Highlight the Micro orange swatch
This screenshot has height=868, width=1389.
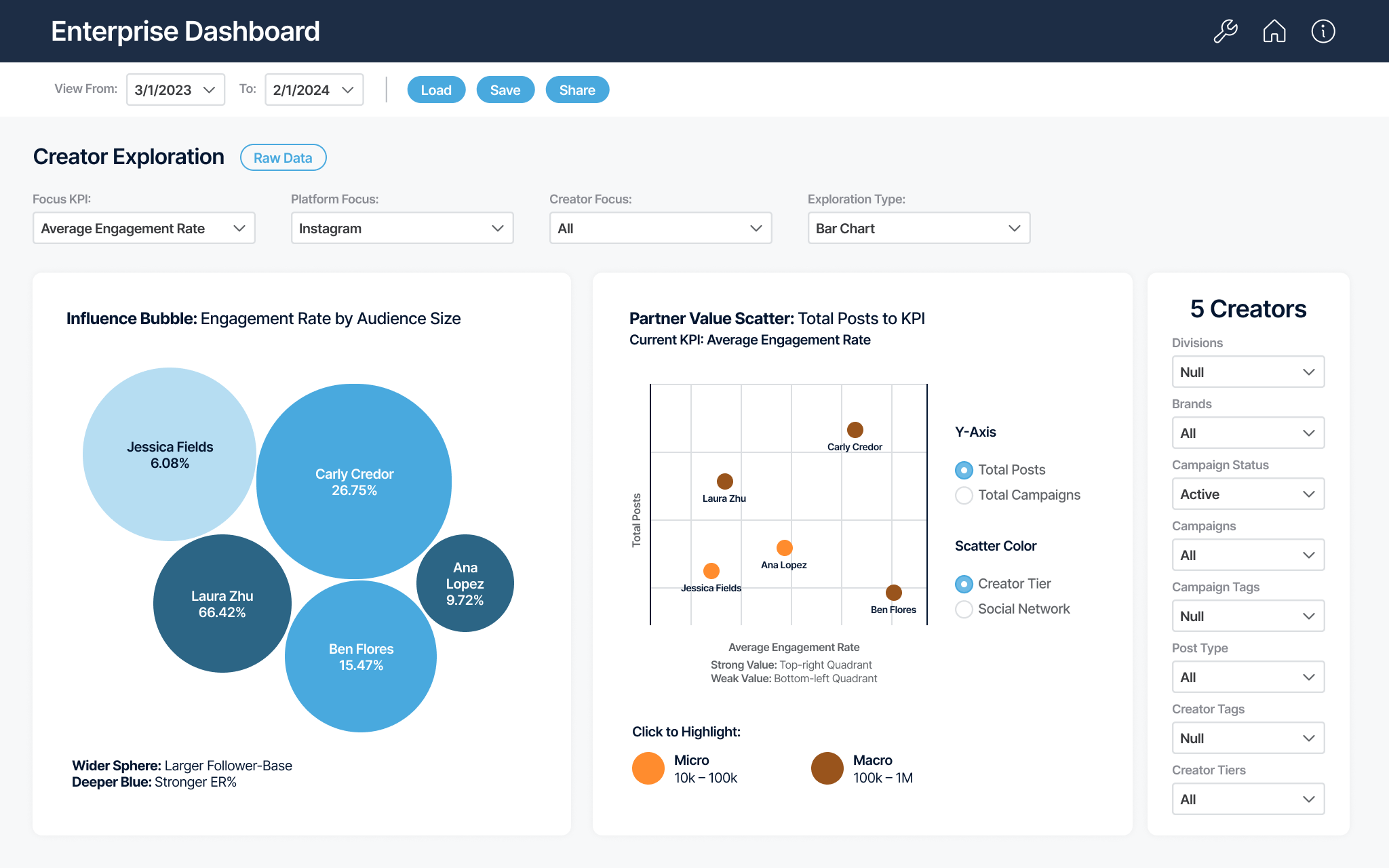(648, 768)
